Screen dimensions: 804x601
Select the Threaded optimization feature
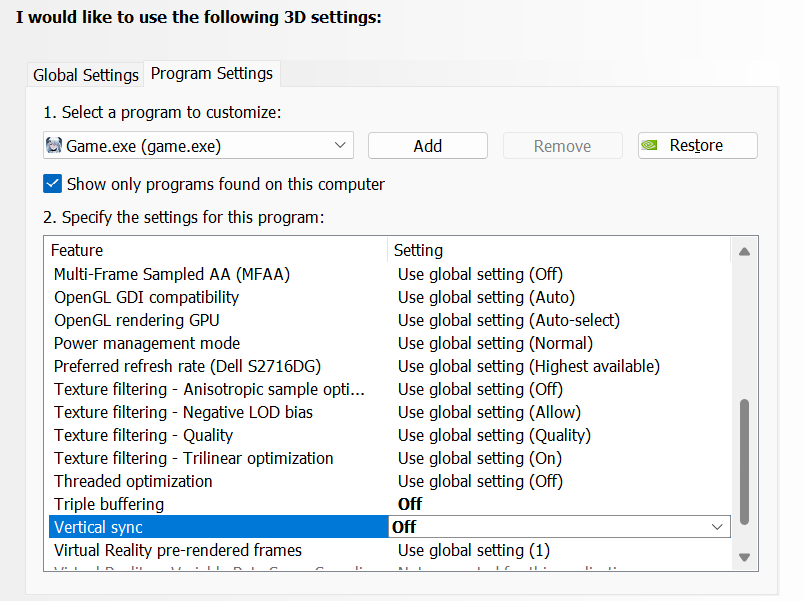(x=133, y=482)
